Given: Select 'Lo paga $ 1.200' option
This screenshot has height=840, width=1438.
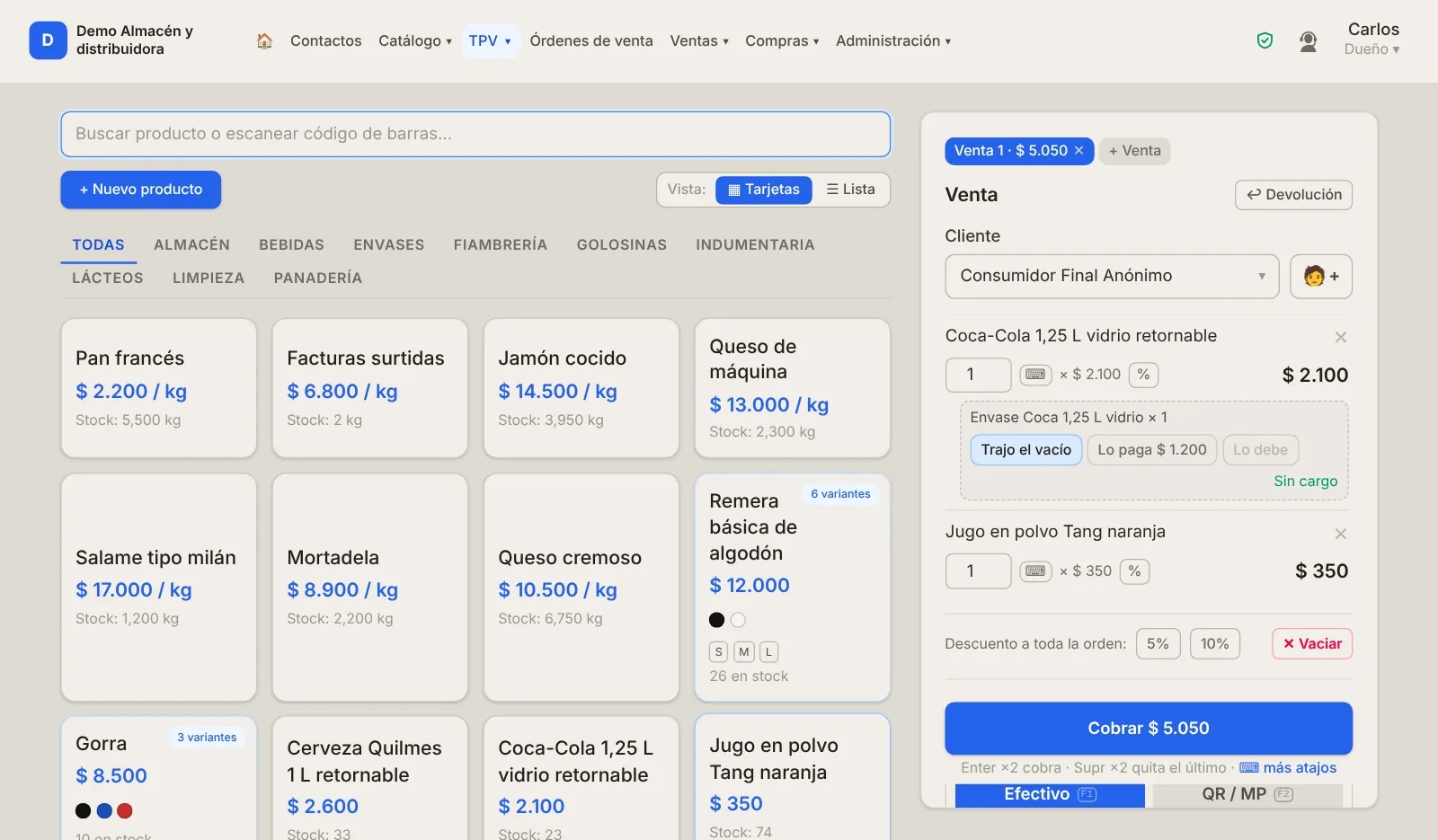Looking at the screenshot, I should [x=1152, y=450].
